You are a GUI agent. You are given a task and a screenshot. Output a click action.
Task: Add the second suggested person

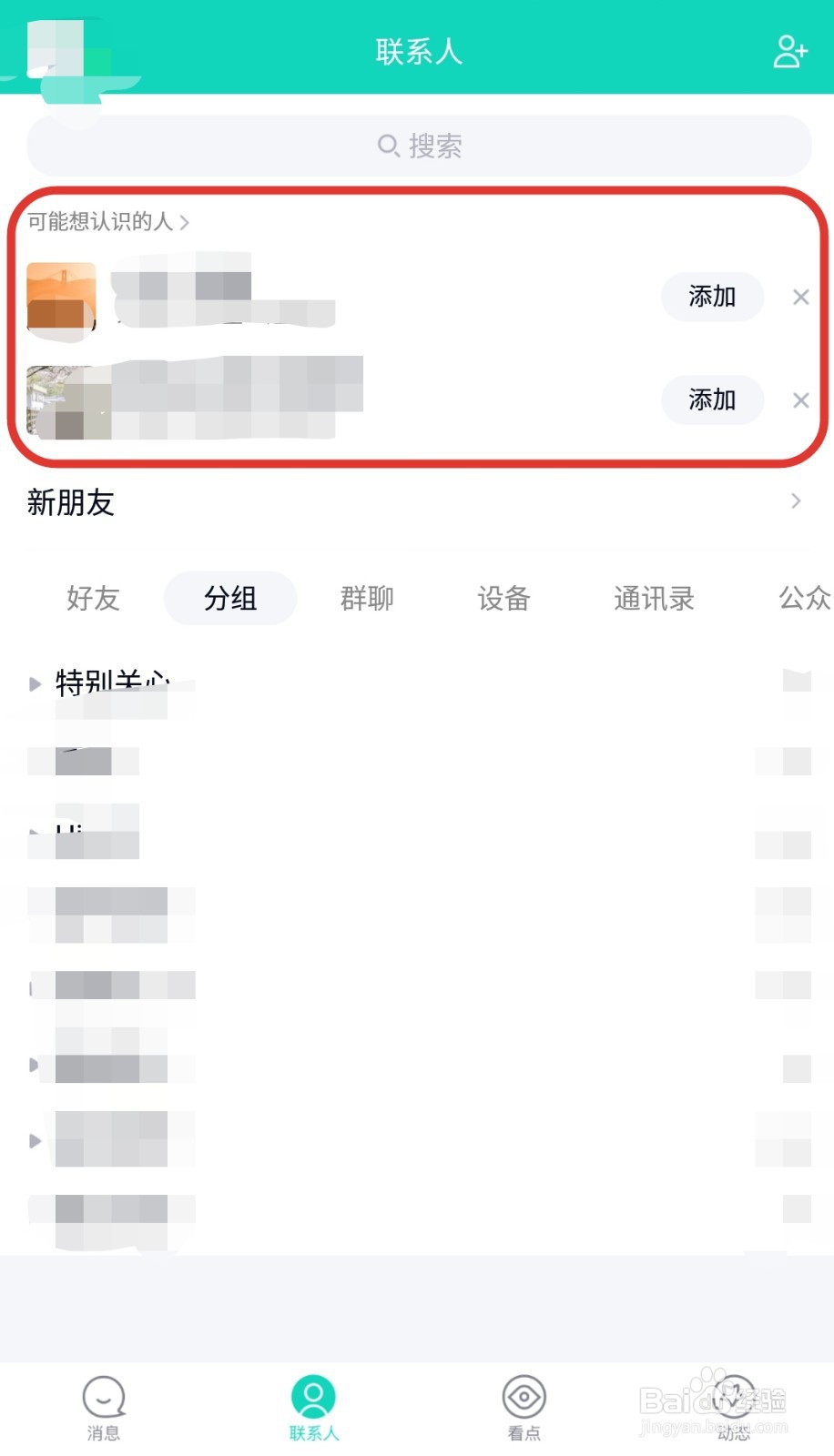tap(712, 400)
